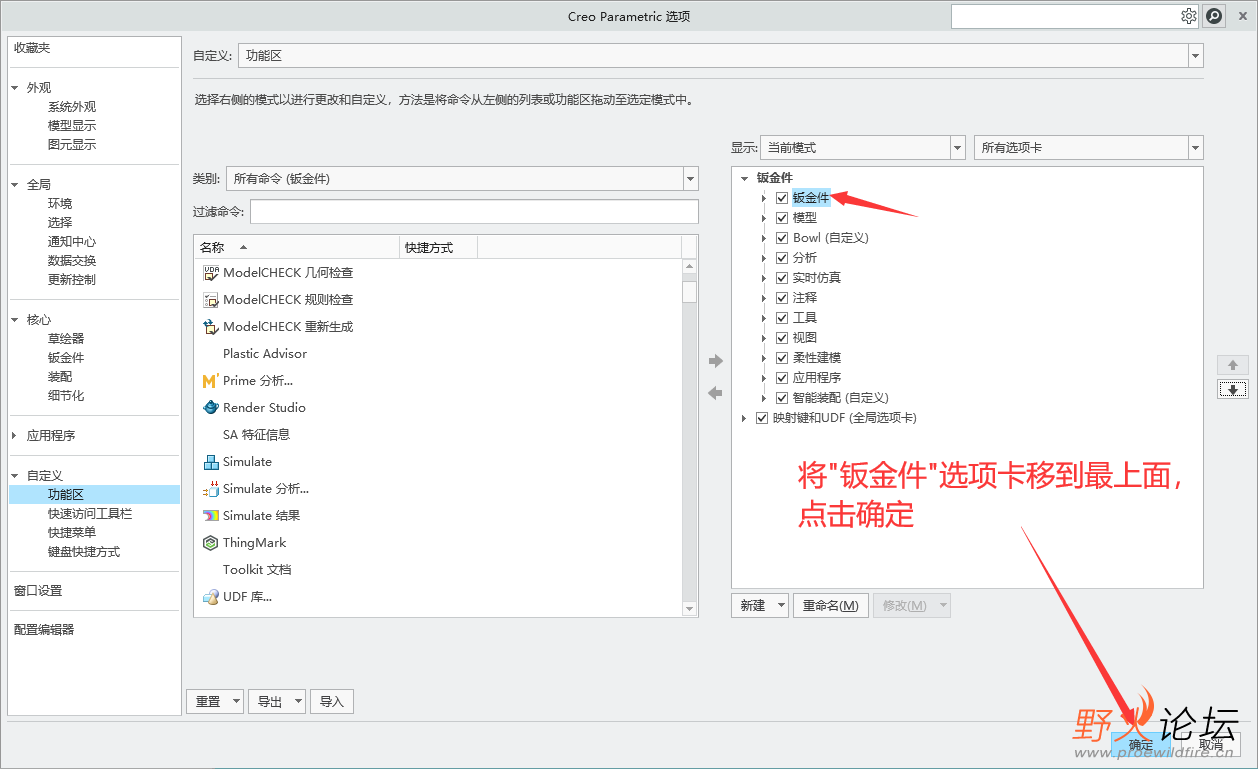Uncheck the 模型 tab checkbox
Screen dimensions: 1258x769
782,218
